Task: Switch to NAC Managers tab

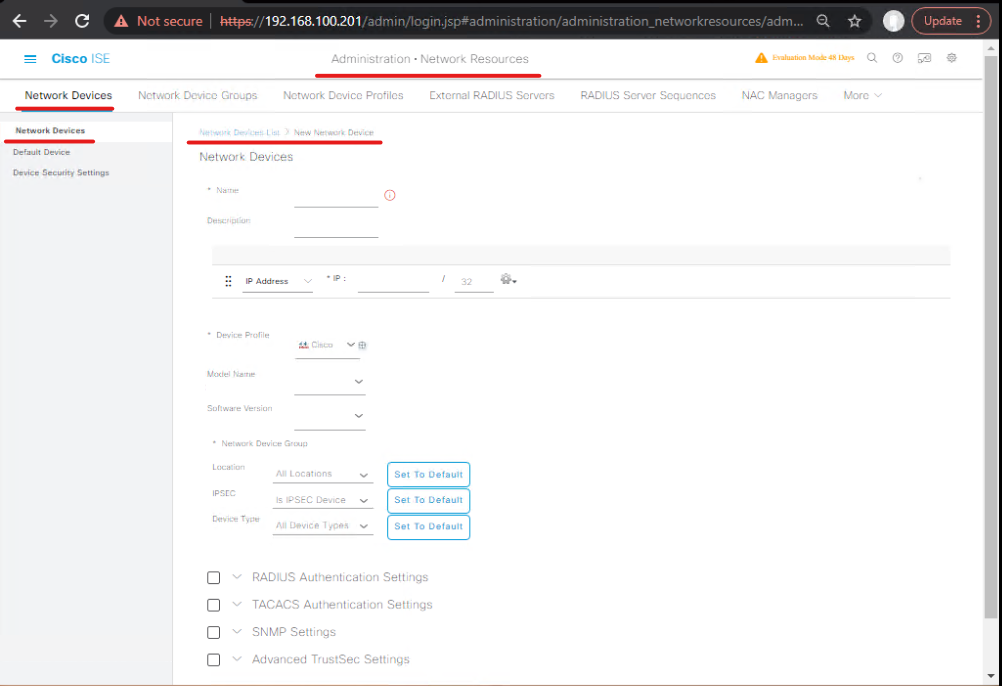Action: coord(780,95)
